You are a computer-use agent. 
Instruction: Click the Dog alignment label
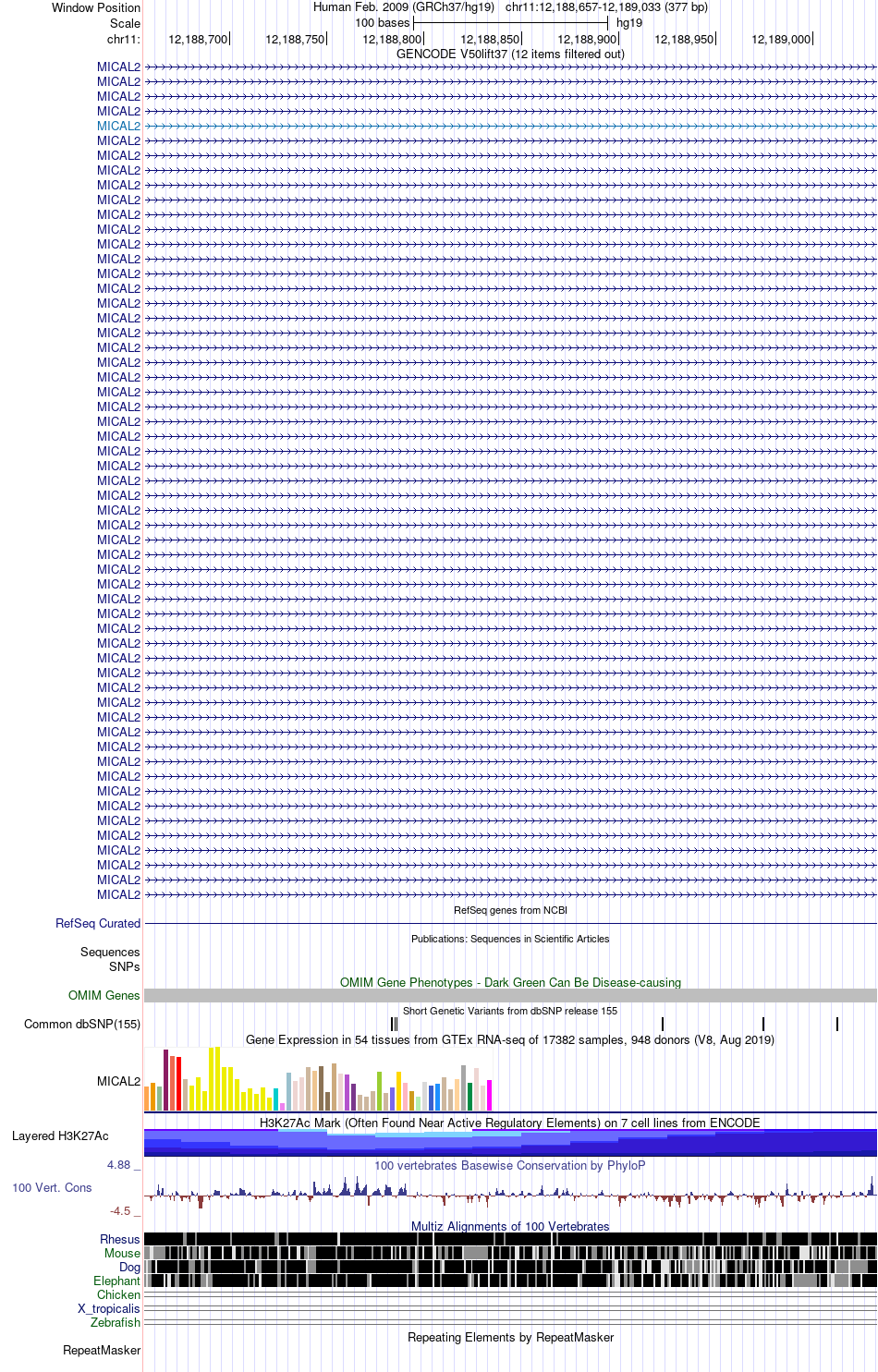click(x=129, y=1267)
